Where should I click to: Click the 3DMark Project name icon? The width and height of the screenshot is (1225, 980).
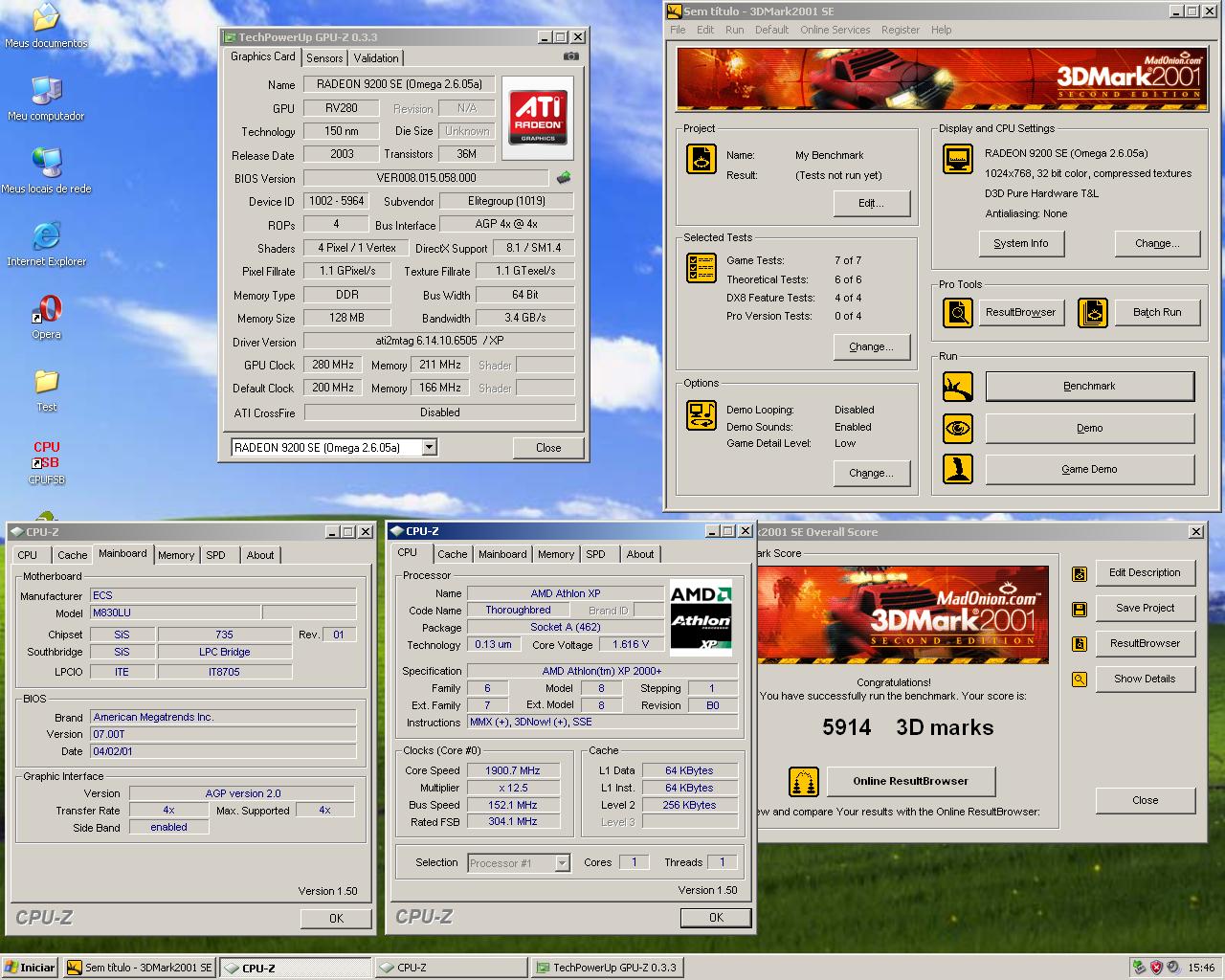point(702,159)
